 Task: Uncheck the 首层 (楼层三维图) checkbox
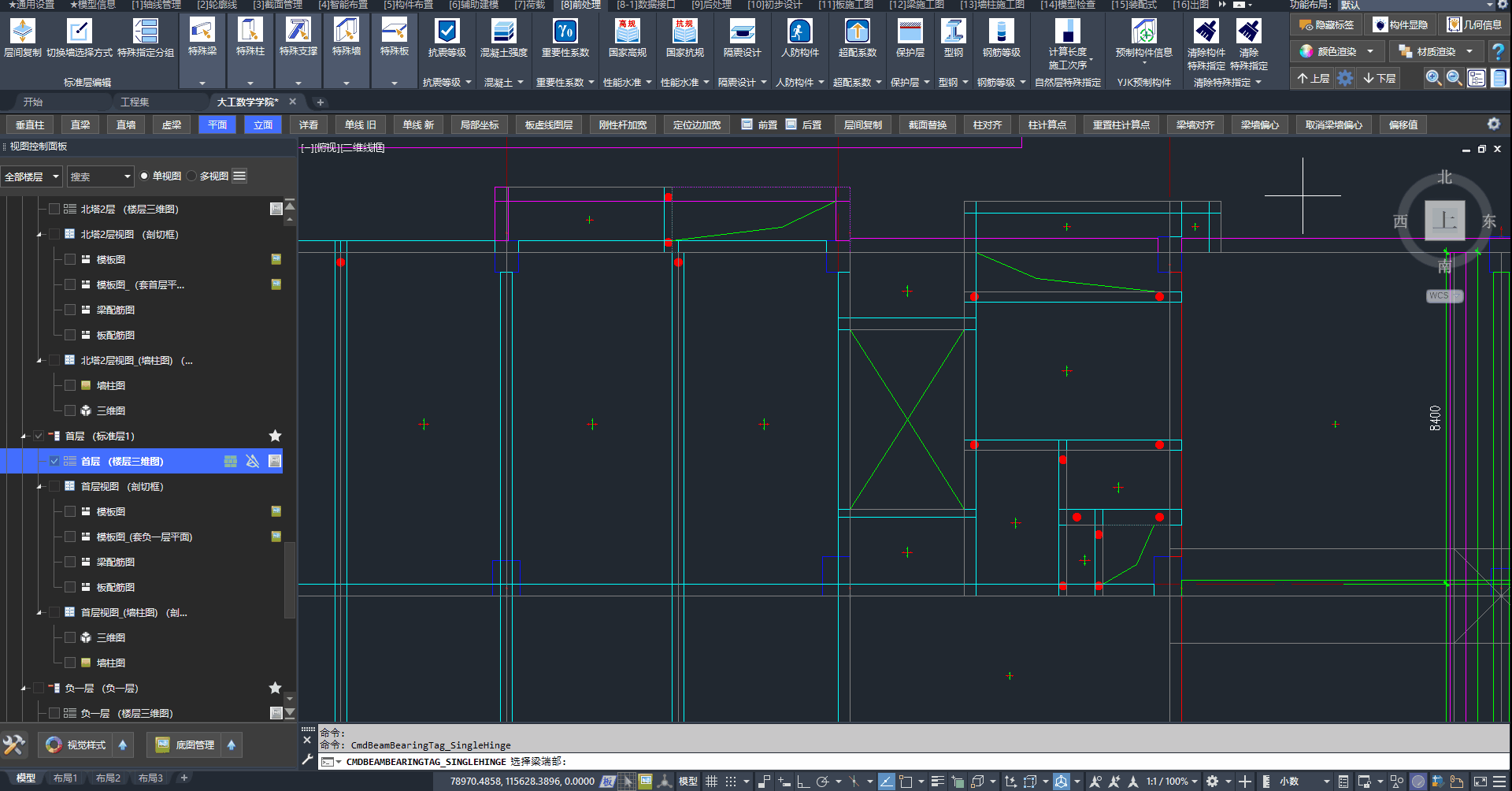[54, 461]
